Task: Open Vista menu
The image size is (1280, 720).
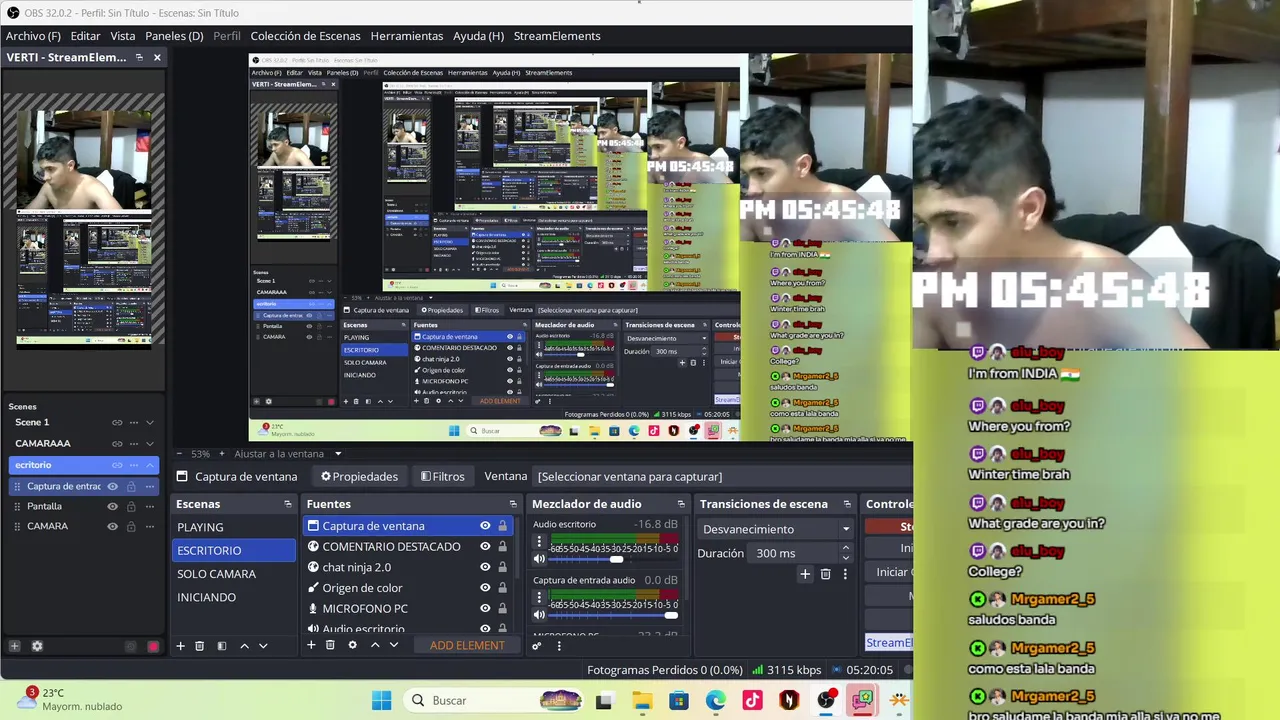Action: [x=123, y=36]
